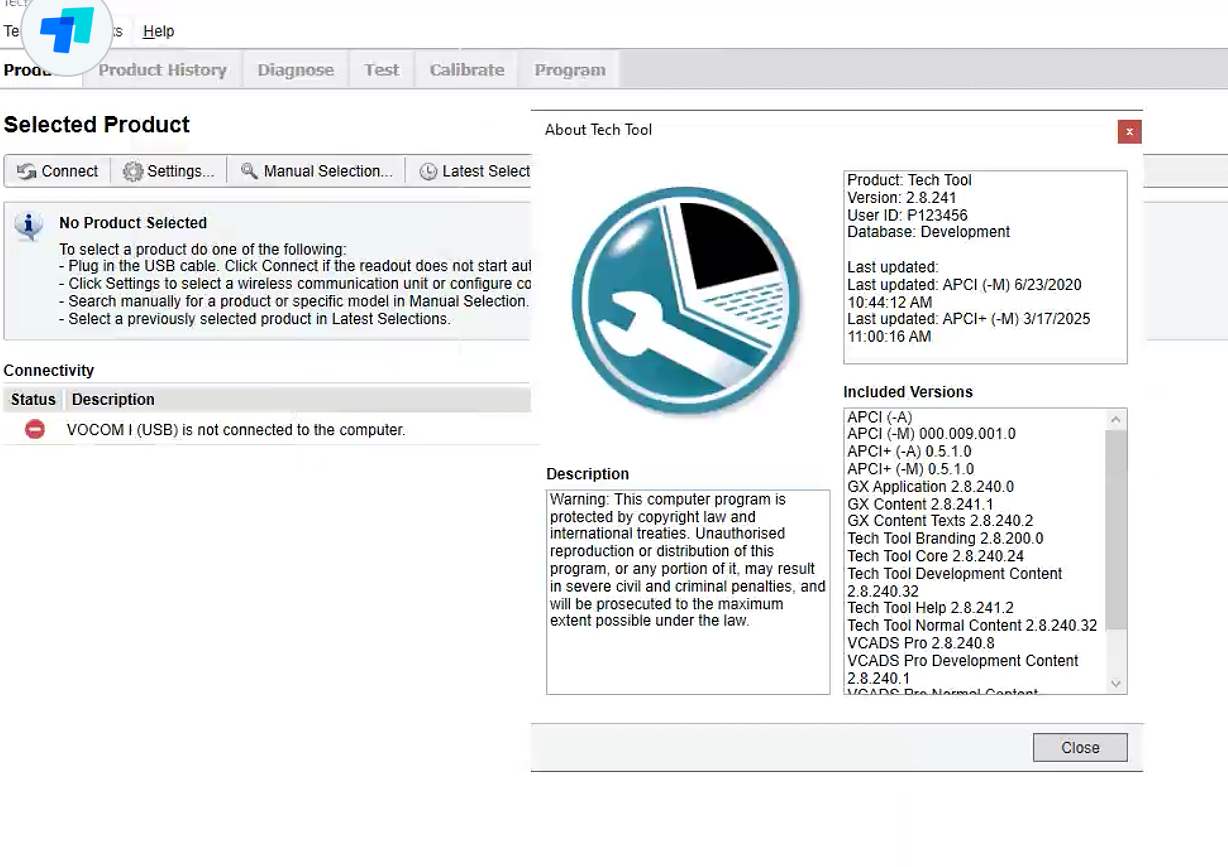
Task: Click the Close button in the About dialog
Action: 1079,747
